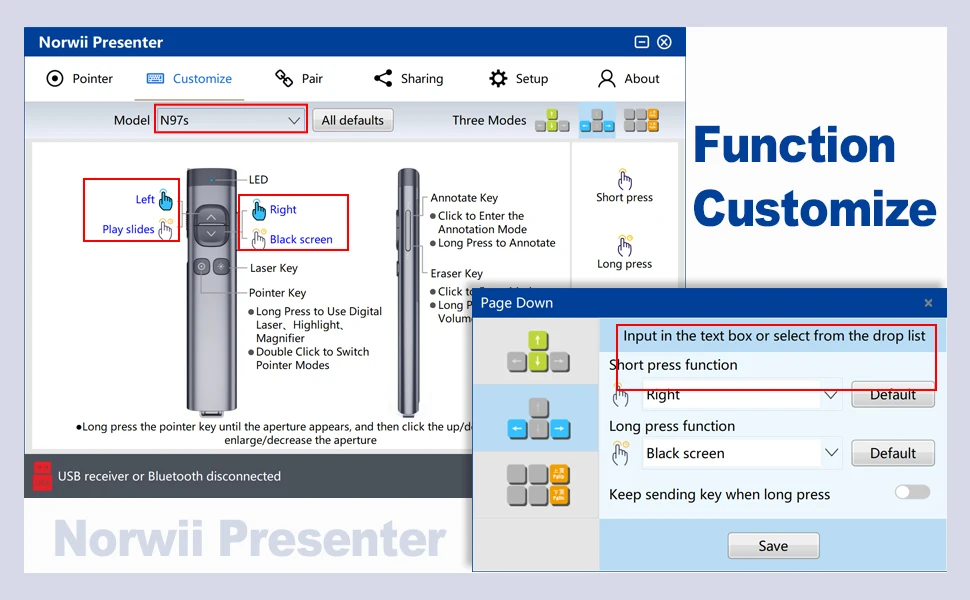
Task: Click the red USB receiver status icon
Action: [41, 476]
